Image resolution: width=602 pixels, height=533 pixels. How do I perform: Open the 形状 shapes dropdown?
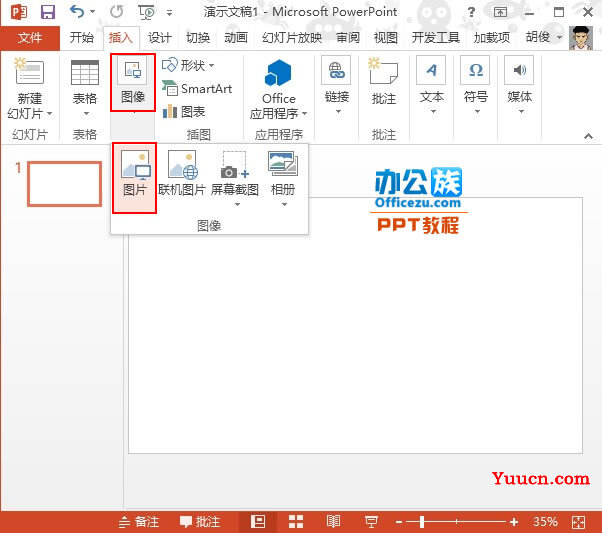188,65
